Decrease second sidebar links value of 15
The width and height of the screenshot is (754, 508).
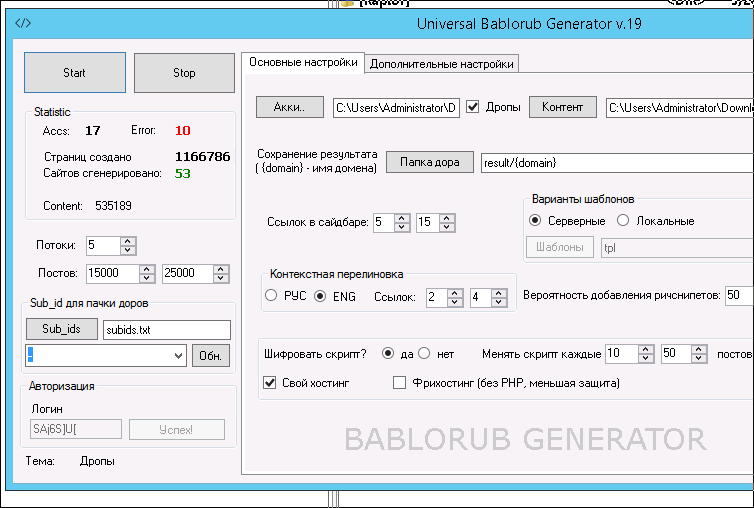[447, 227]
